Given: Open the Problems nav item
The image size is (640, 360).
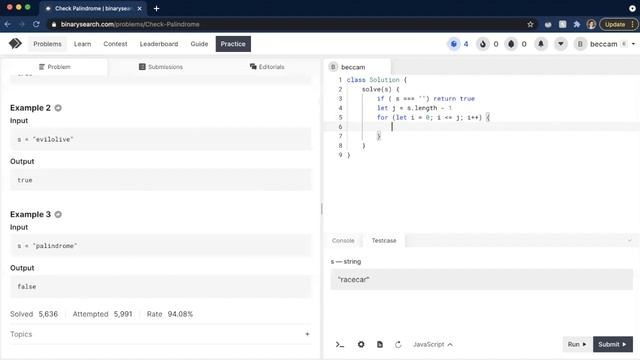Looking at the screenshot, I should 47,44.
